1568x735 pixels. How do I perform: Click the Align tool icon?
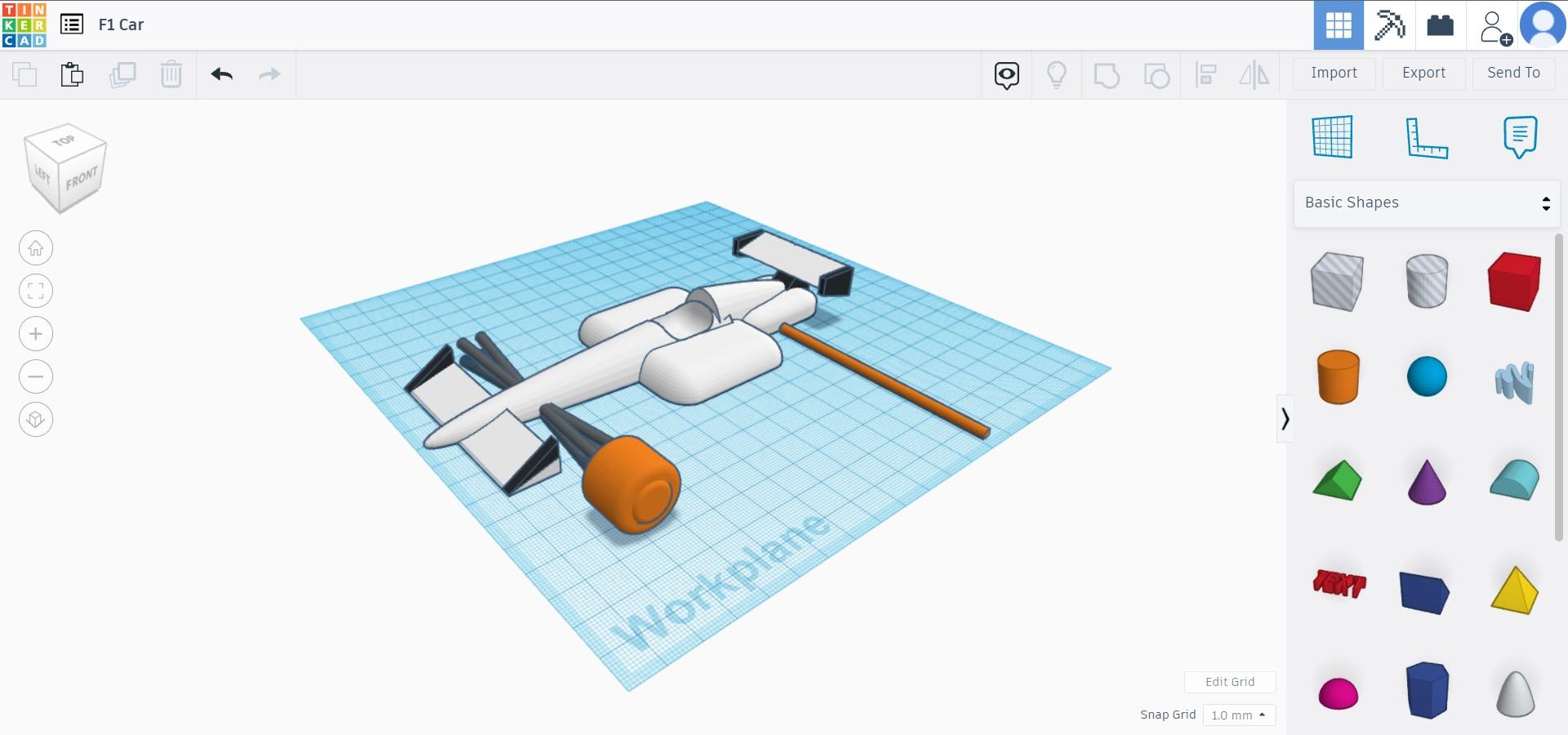coord(1206,75)
